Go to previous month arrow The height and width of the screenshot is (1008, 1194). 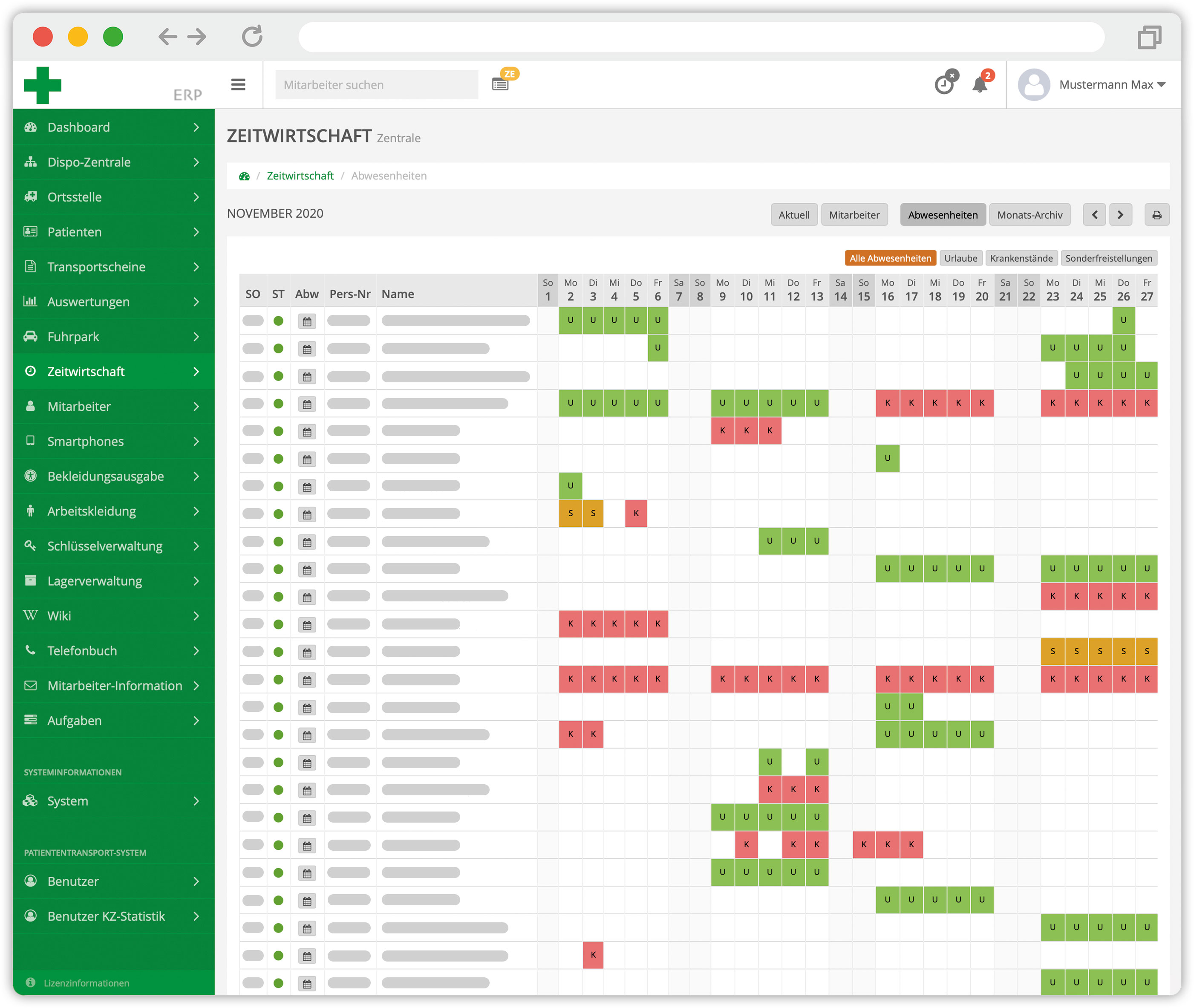coord(1095,215)
